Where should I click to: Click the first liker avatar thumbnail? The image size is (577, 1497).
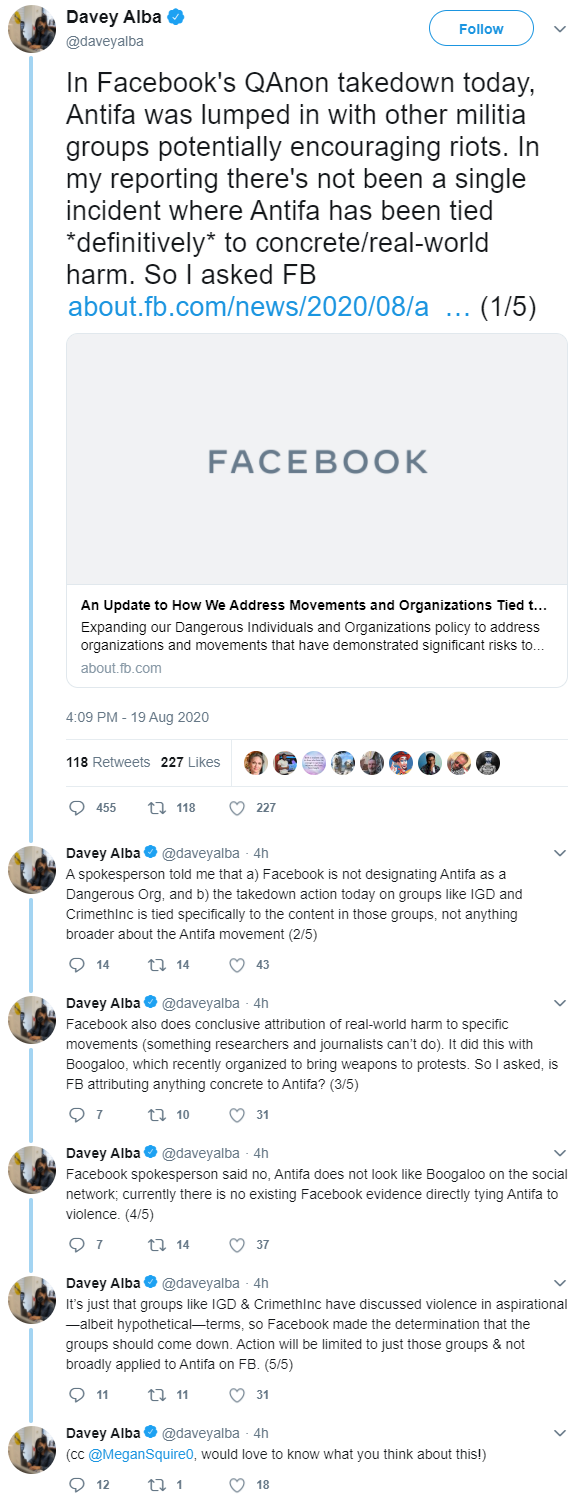[x=256, y=762]
